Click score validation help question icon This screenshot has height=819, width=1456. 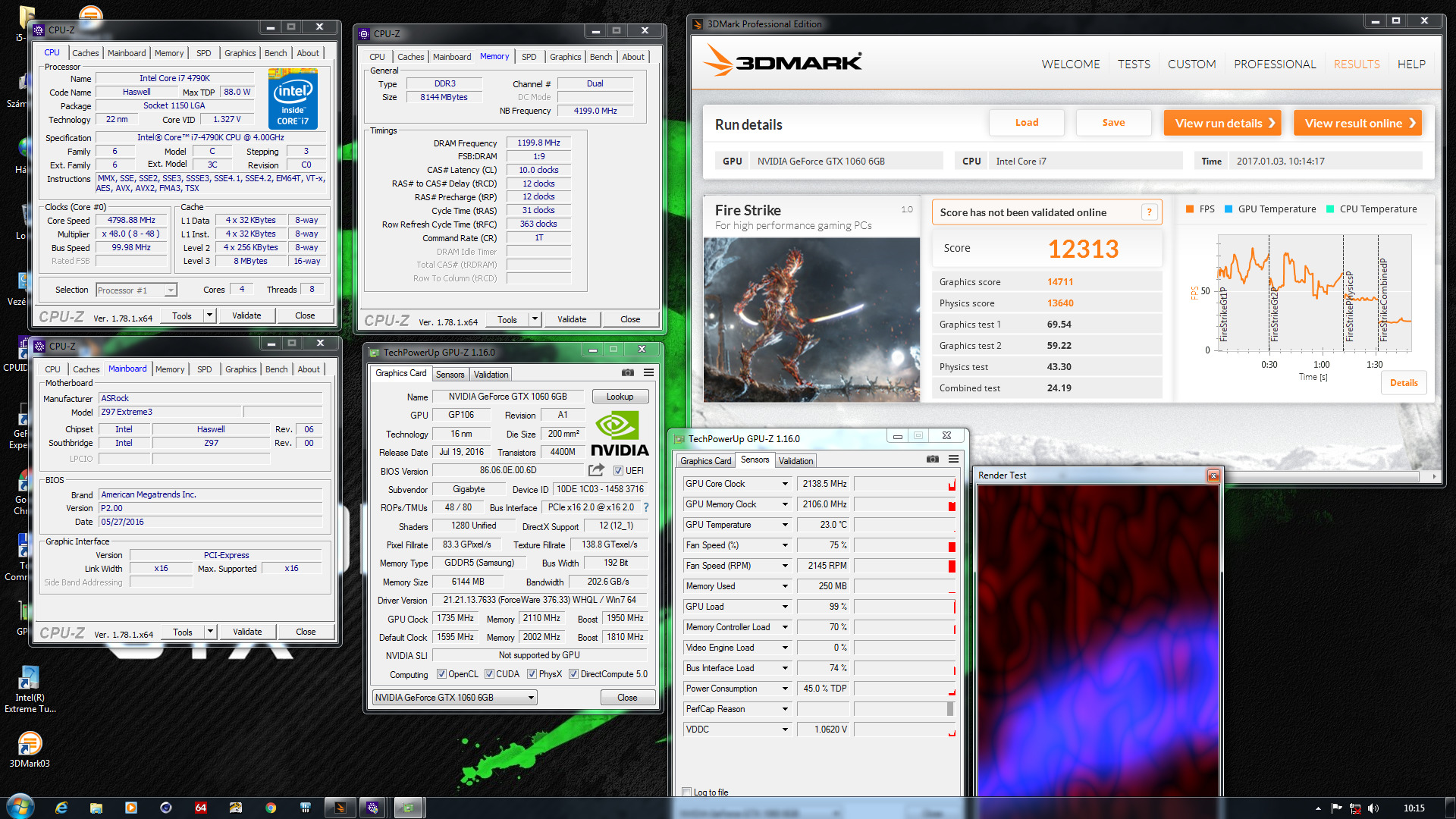point(1149,212)
